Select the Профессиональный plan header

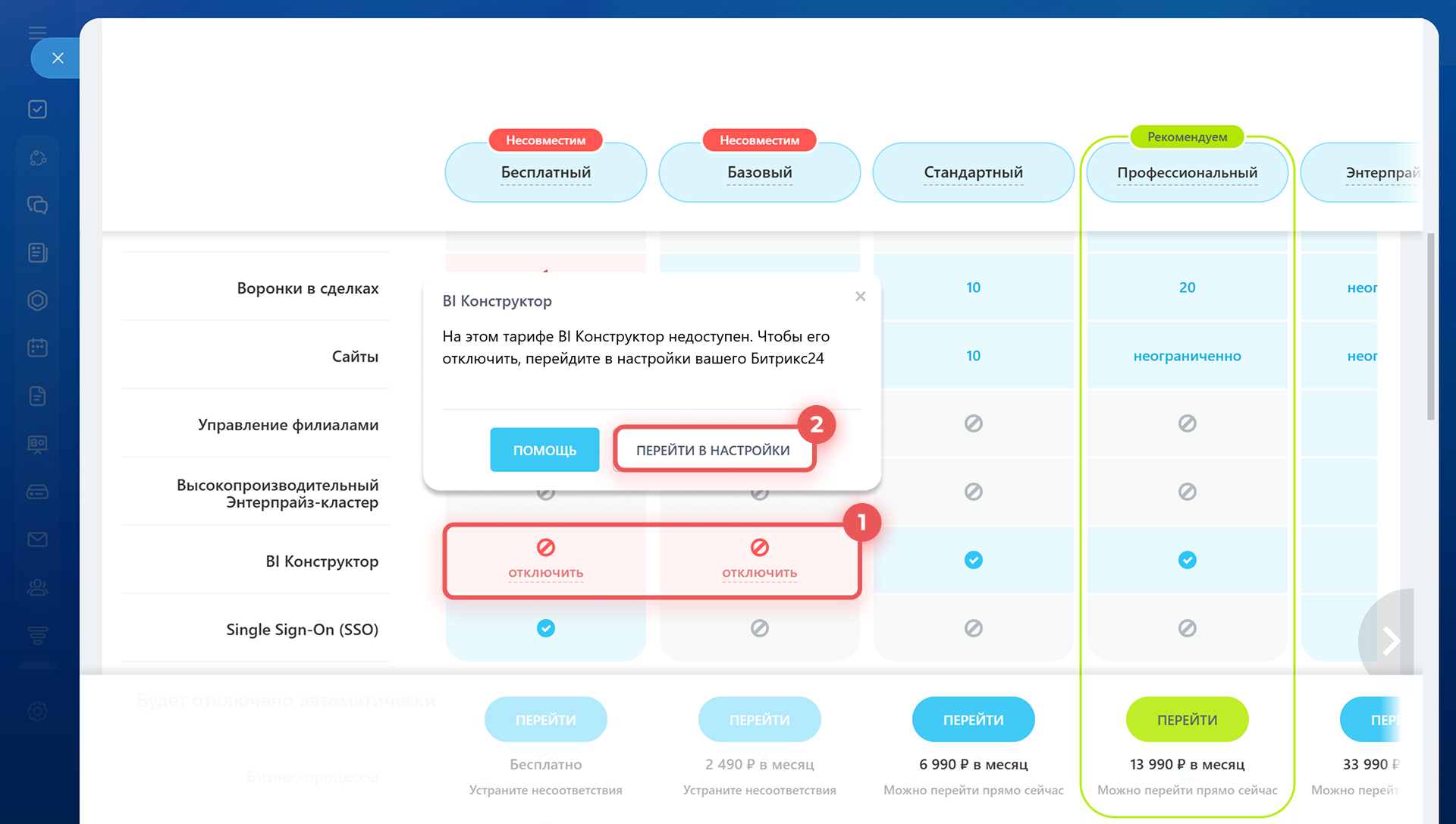coord(1187,173)
